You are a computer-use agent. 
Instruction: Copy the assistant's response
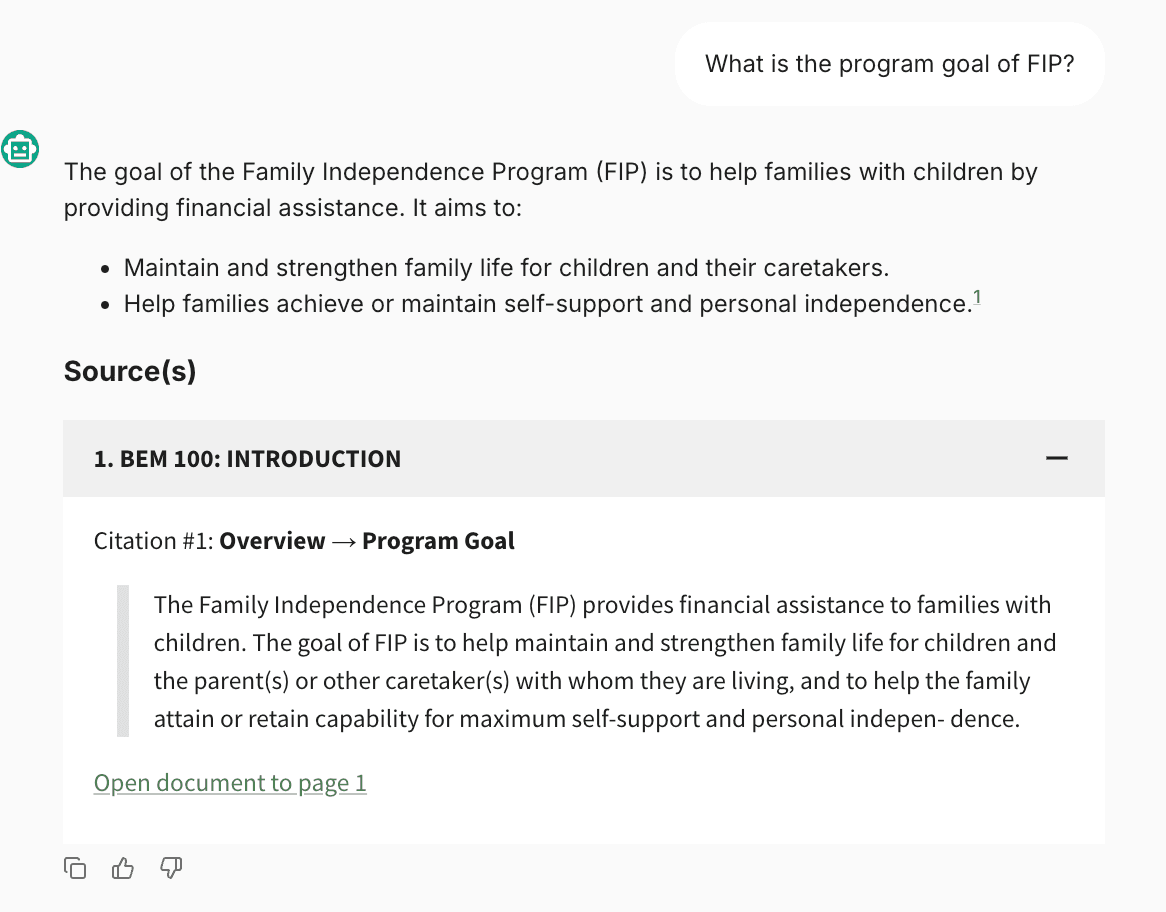75,868
